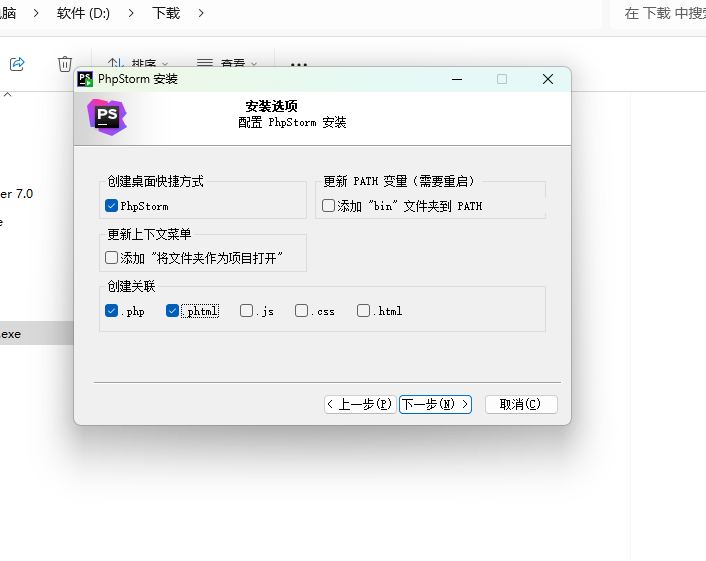Viewport: 706px width, 561px height.
Task: Click the Explorer item ending with "er 7.0"
Action: (17, 194)
